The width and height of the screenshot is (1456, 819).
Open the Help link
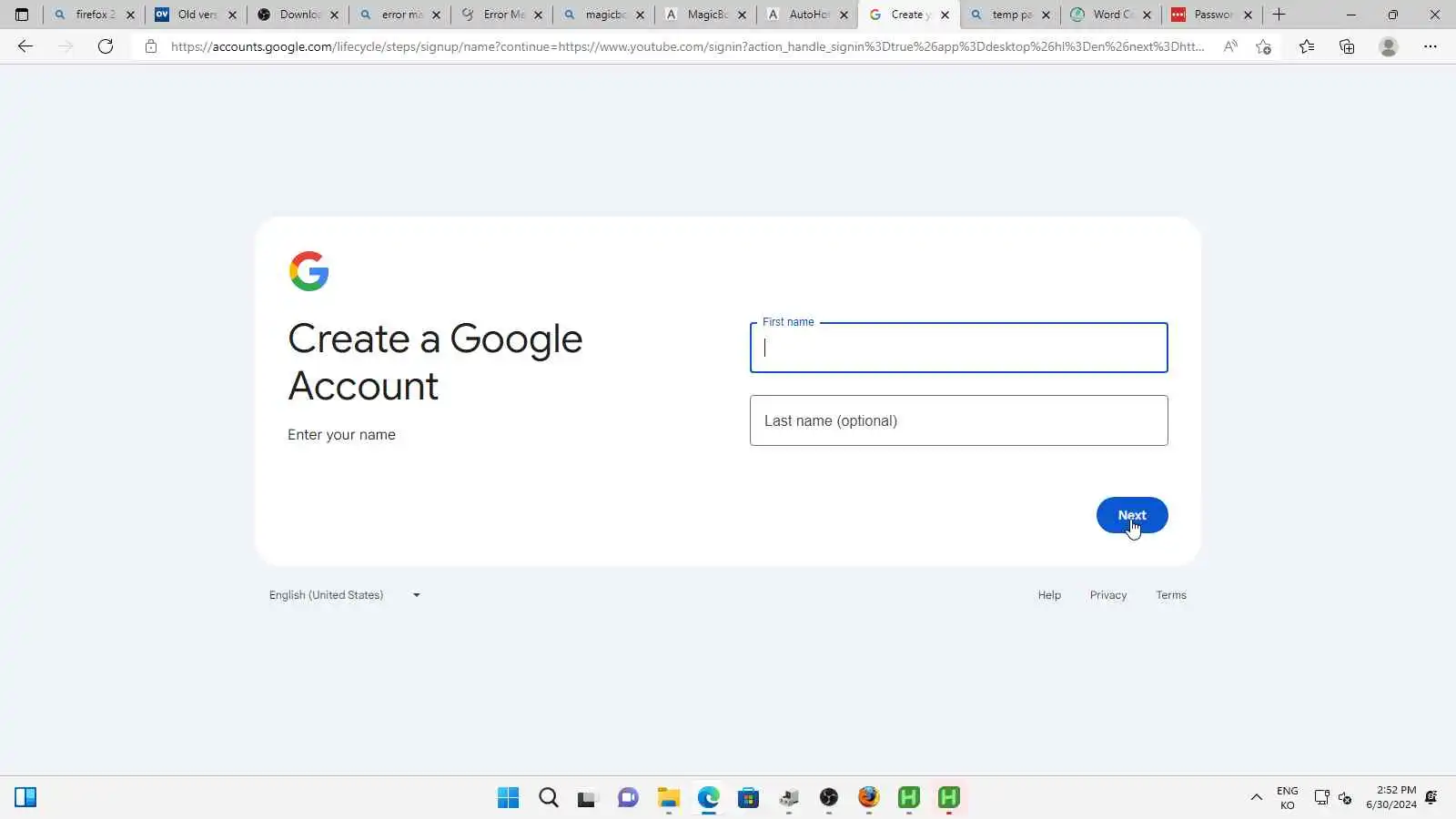coord(1049,595)
